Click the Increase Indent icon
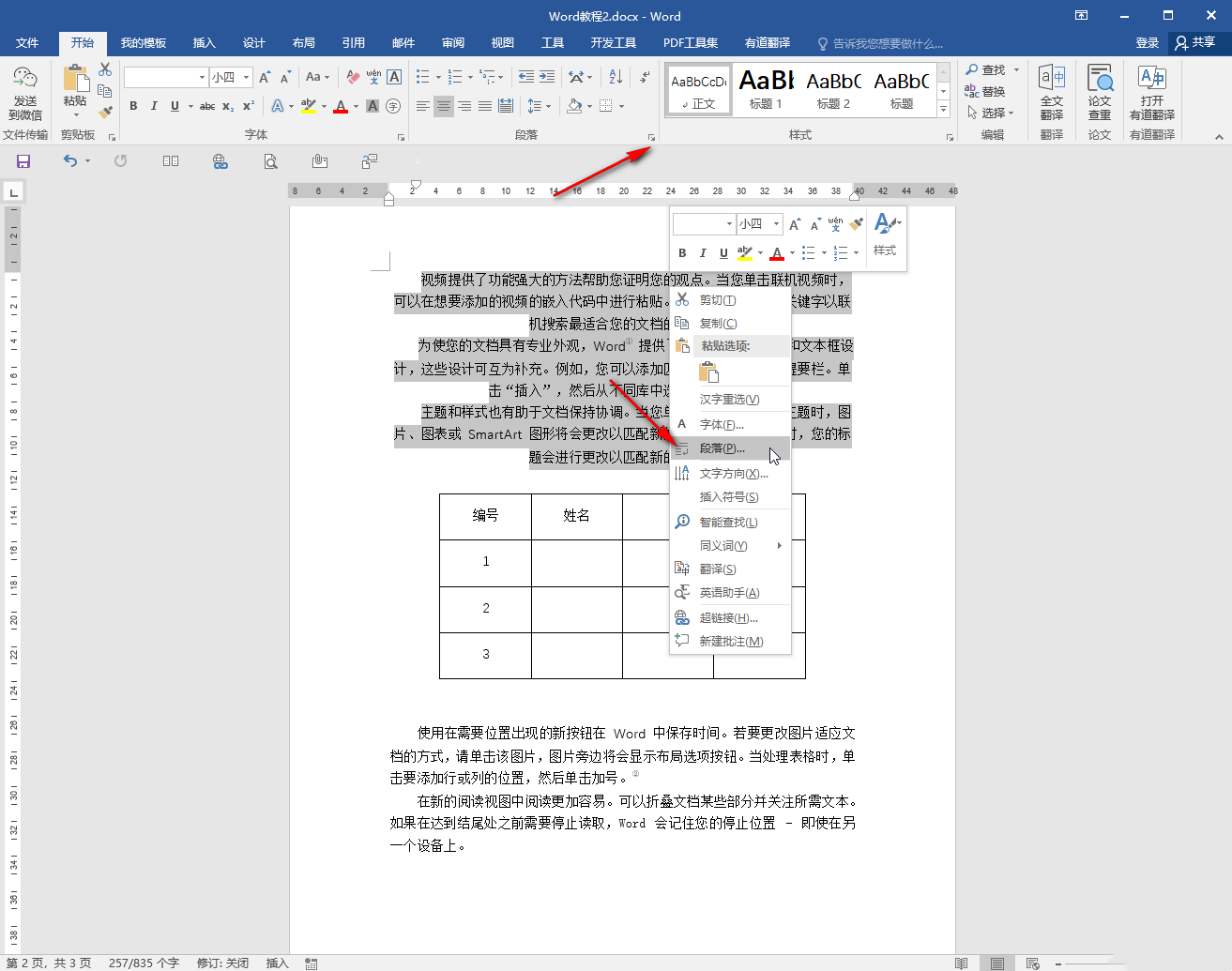1232x971 pixels. 547,77
